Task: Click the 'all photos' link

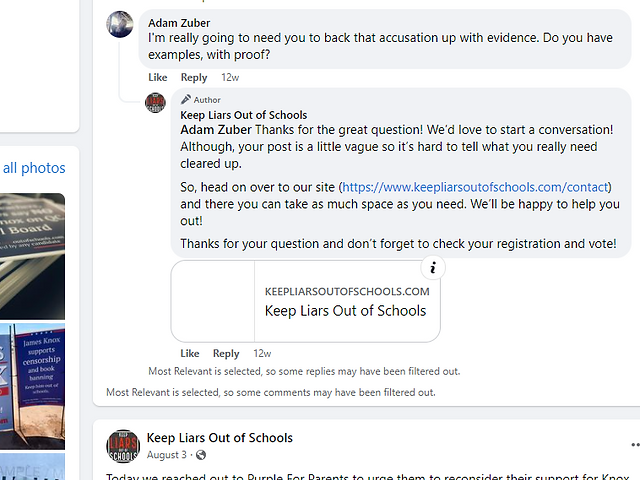Action: (x=34, y=168)
